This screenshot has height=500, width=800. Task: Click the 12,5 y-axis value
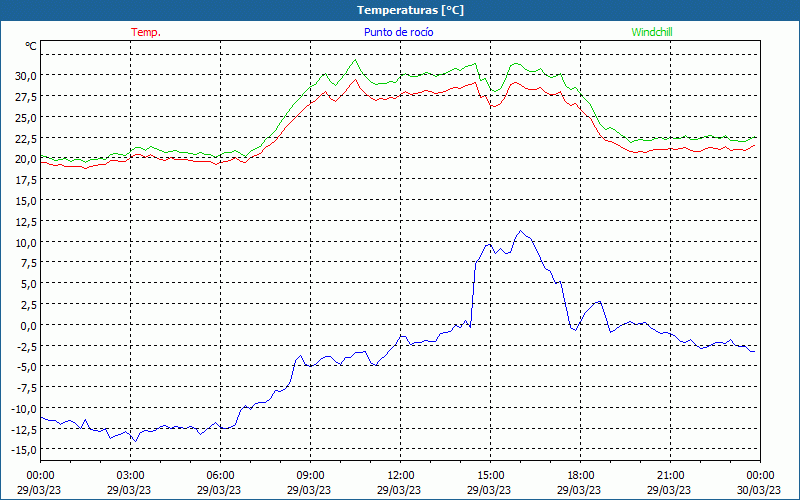click(x=26, y=221)
